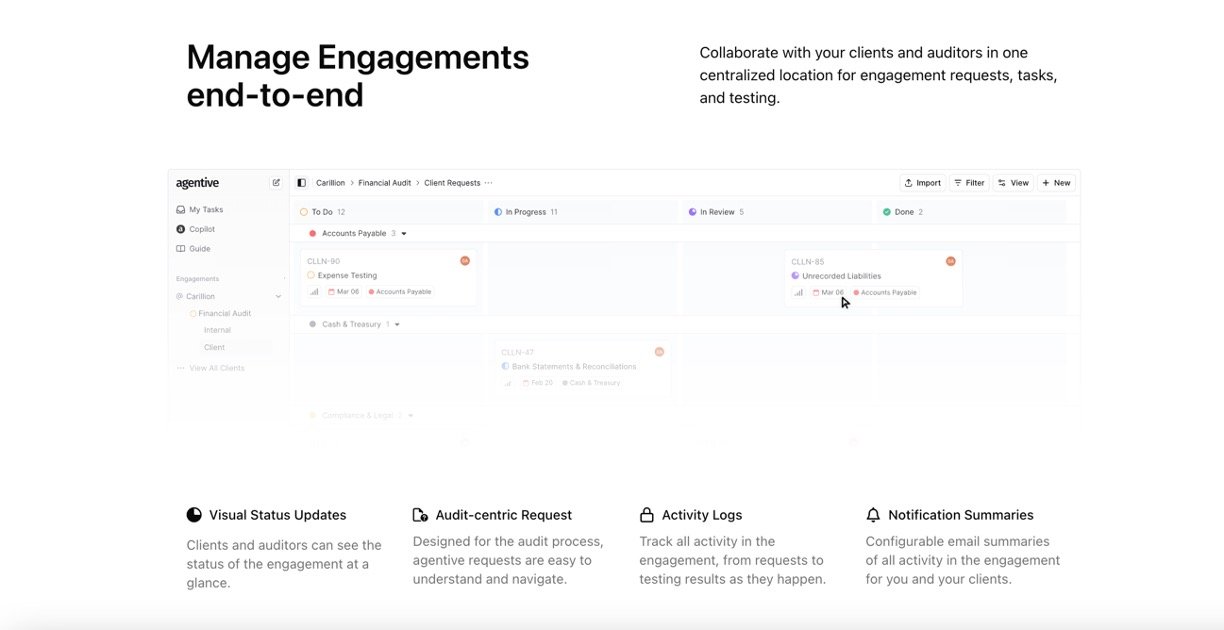Click the Mar 06 date on Unrecorded Liabilities
Viewport: 1224px width, 630px height.
pos(828,293)
